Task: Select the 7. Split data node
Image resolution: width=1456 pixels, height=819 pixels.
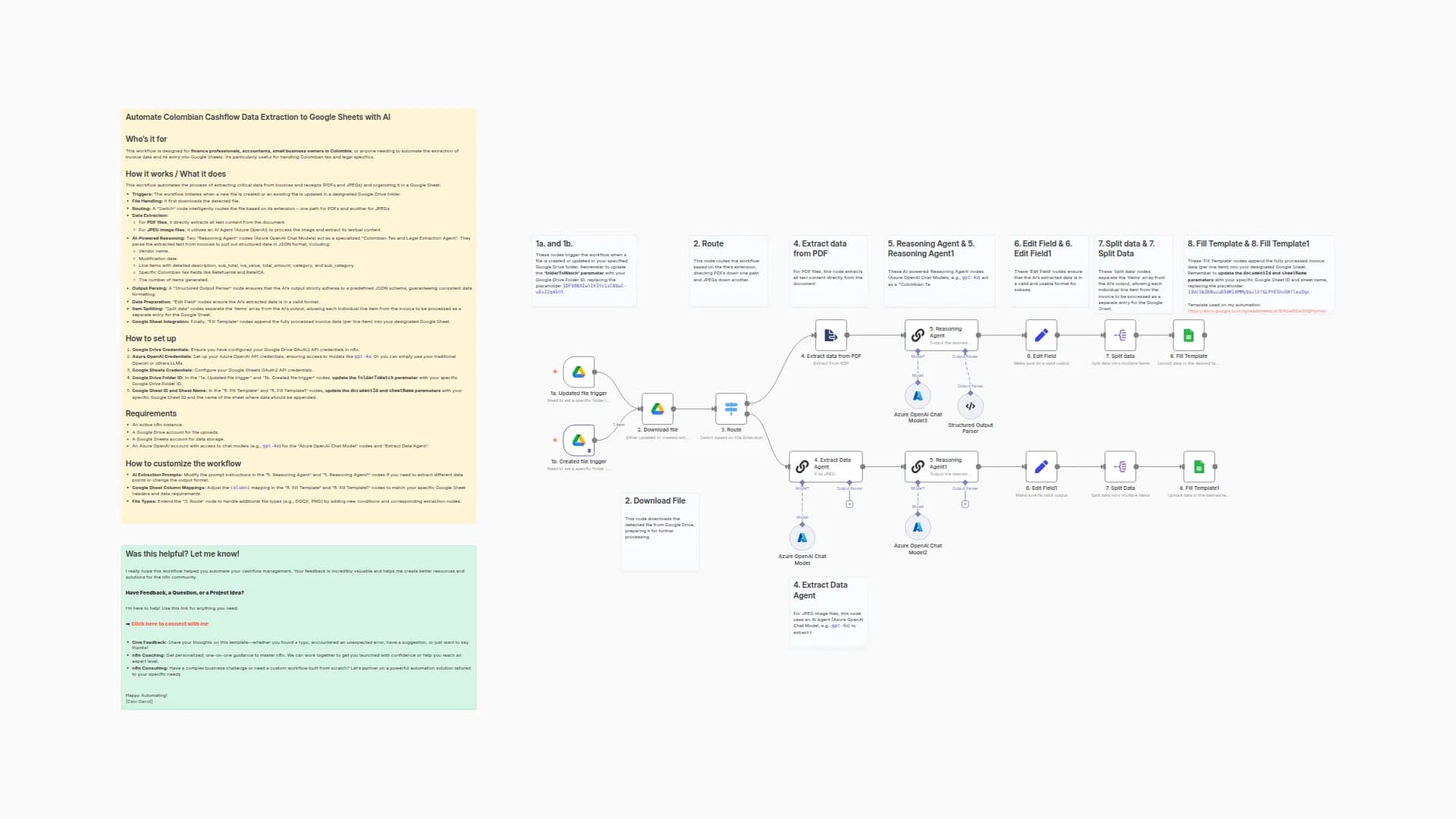Action: click(1120, 334)
